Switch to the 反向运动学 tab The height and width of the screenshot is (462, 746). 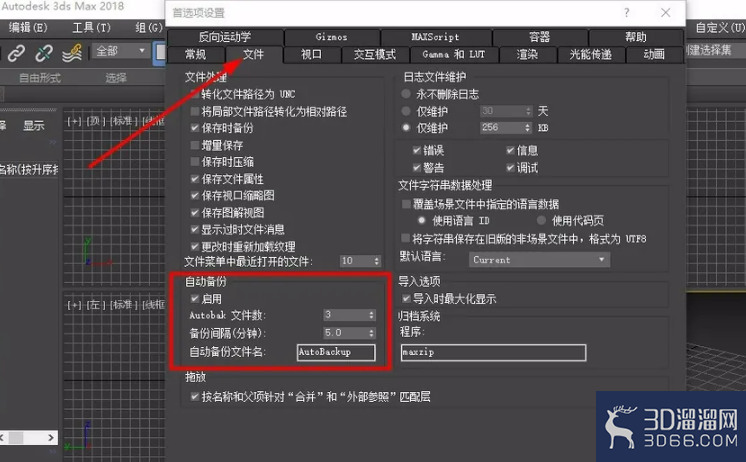[x=225, y=37]
